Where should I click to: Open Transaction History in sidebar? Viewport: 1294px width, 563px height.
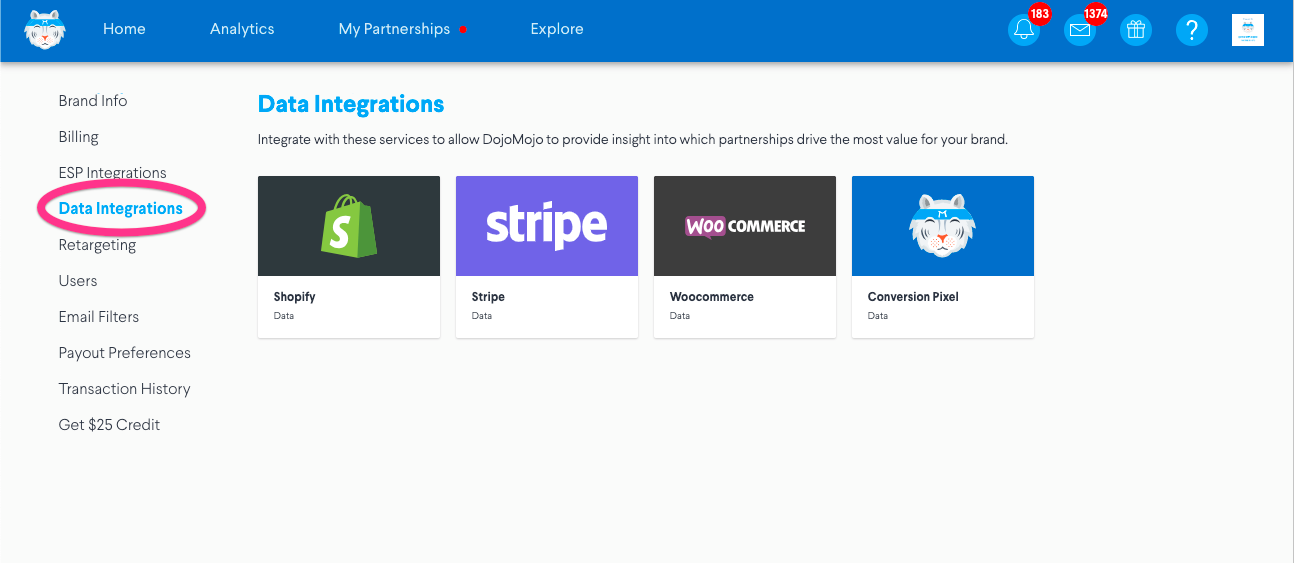point(125,389)
